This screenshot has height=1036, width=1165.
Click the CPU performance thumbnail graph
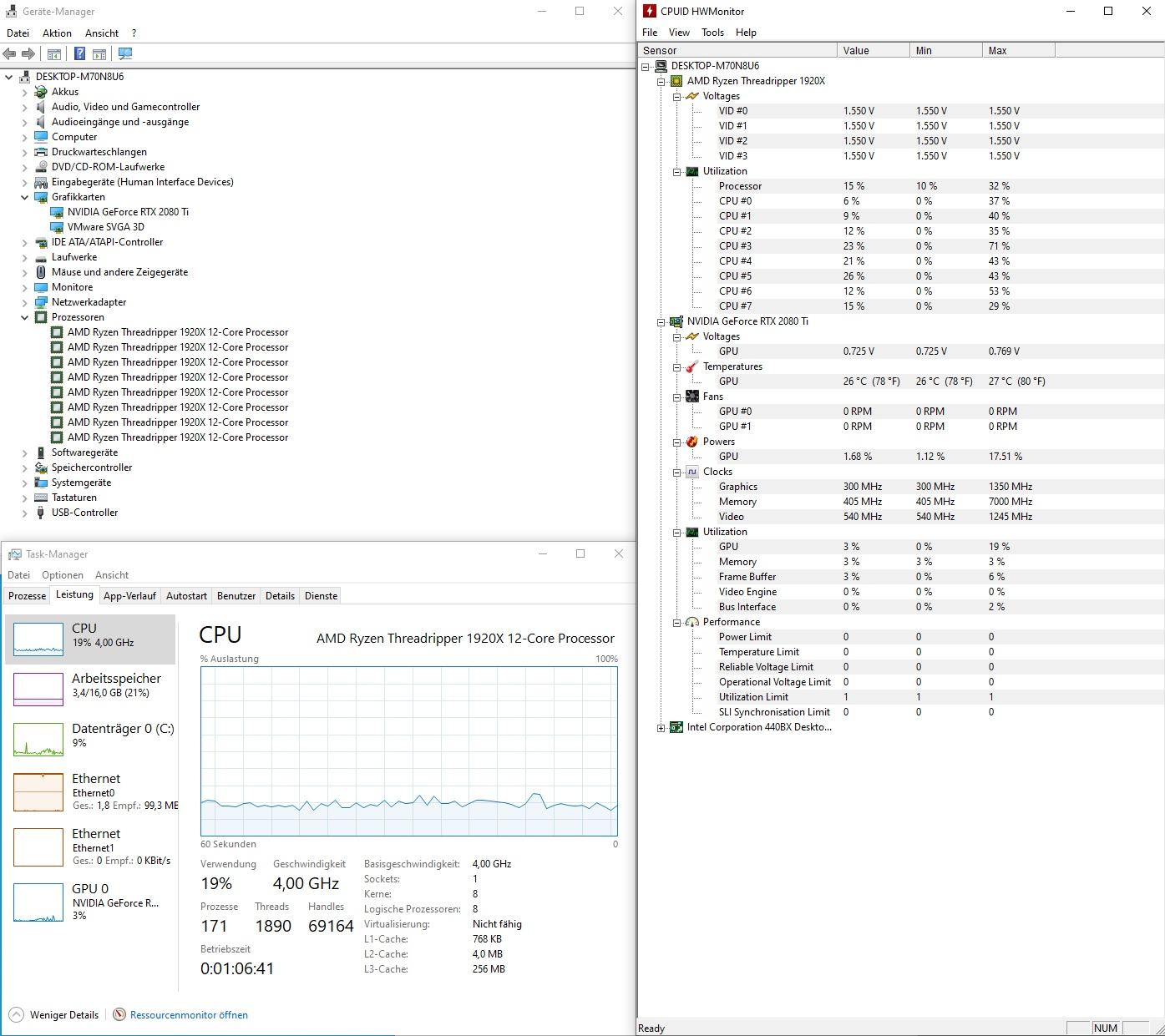coord(38,639)
